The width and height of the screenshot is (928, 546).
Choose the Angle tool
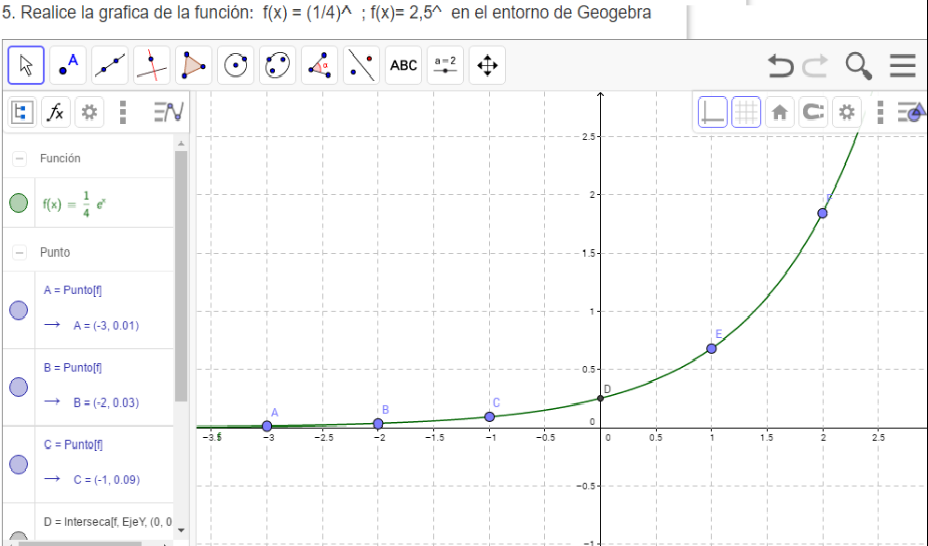[320, 65]
